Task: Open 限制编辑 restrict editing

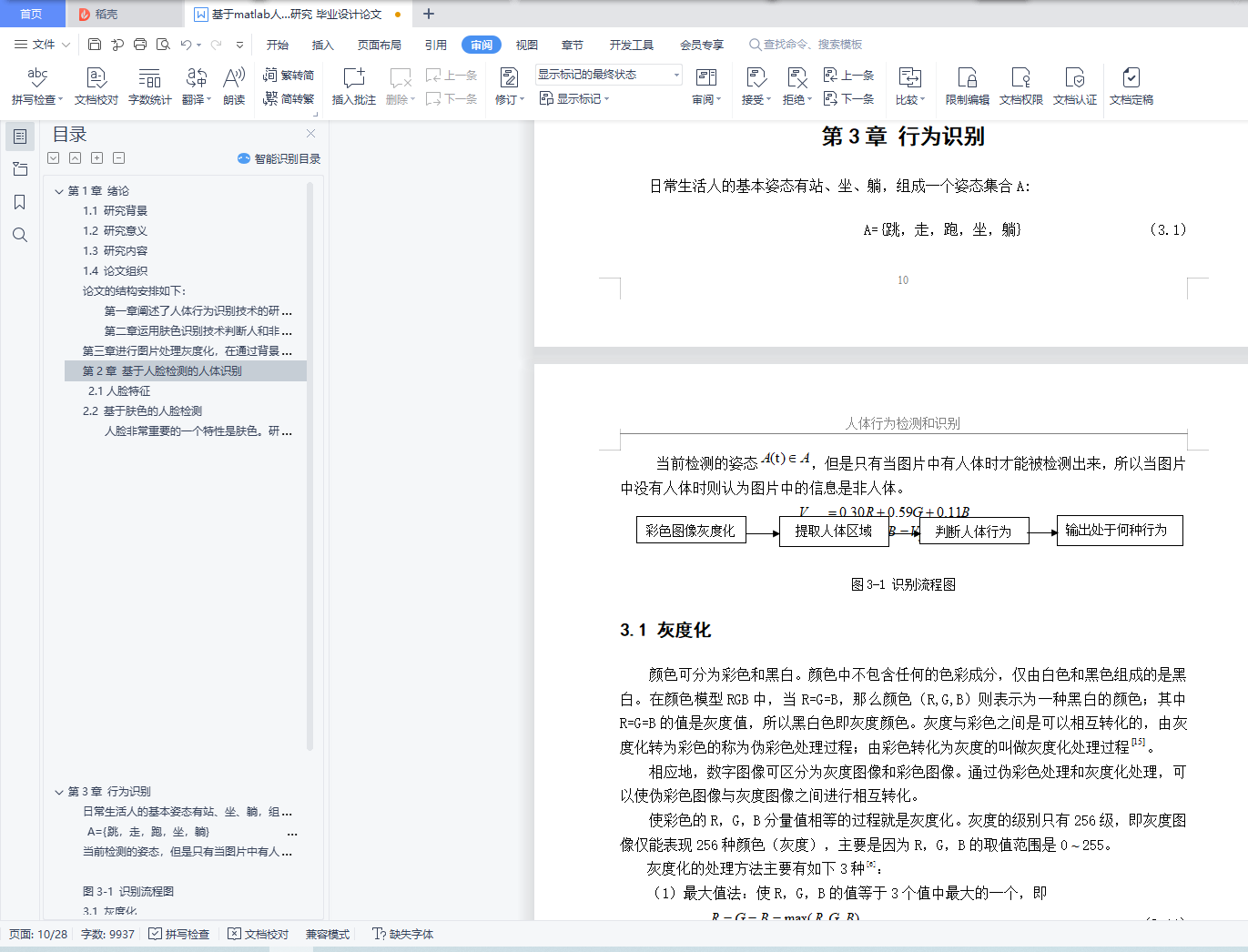Action: click(x=968, y=86)
